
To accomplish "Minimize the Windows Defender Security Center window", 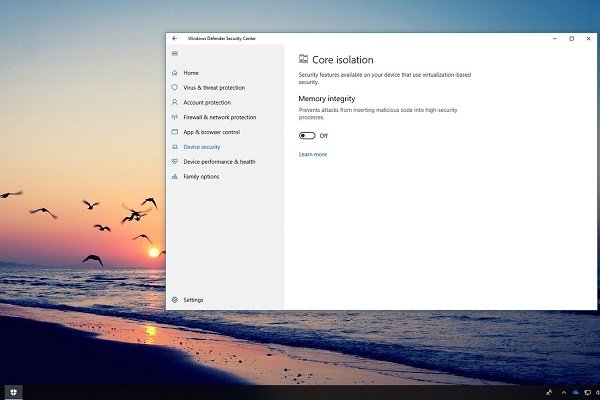I will [x=553, y=38].
